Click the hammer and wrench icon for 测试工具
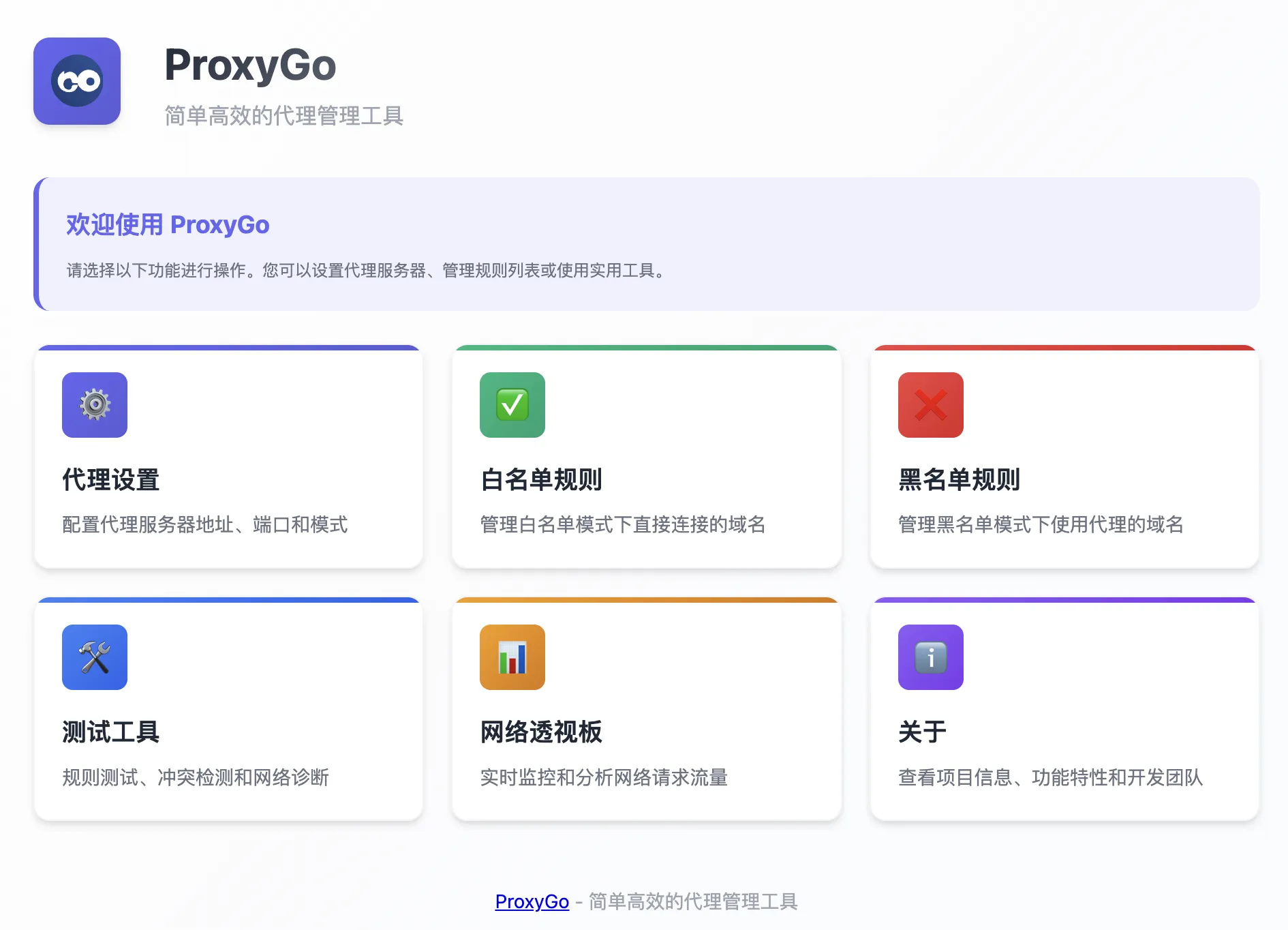 tap(94, 657)
